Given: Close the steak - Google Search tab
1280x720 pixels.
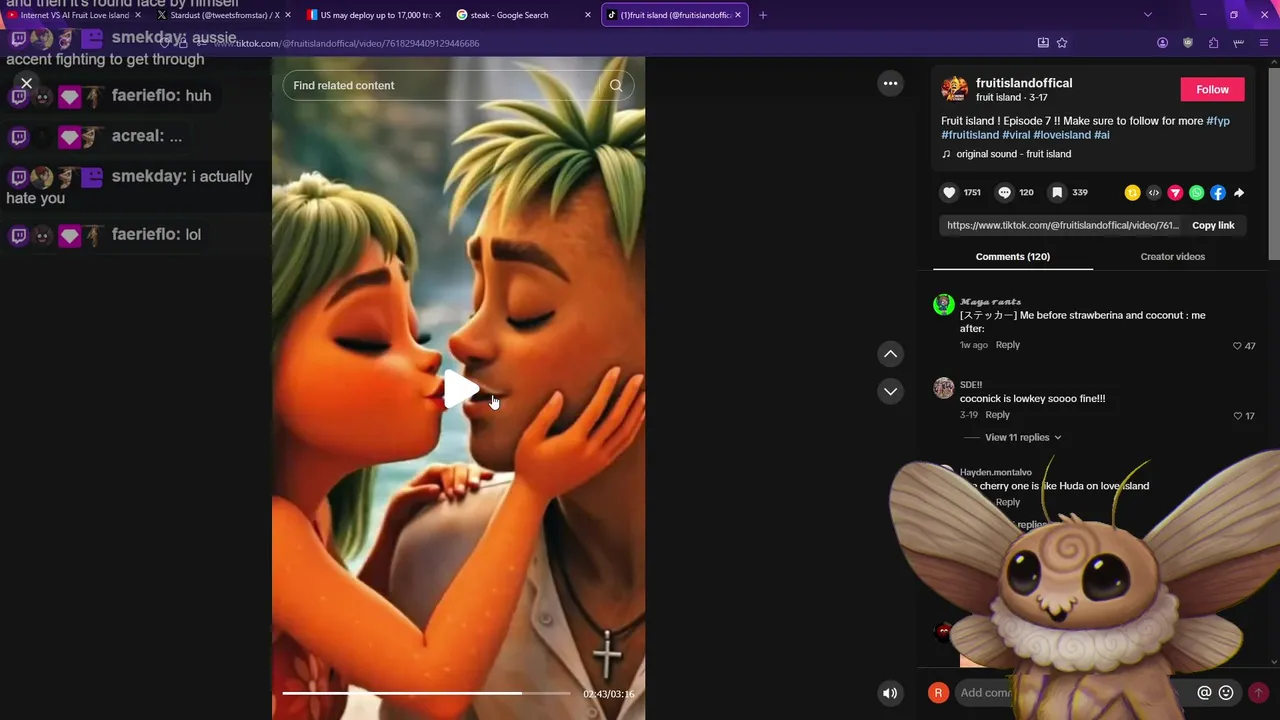Looking at the screenshot, I should pyautogui.click(x=588, y=15).
